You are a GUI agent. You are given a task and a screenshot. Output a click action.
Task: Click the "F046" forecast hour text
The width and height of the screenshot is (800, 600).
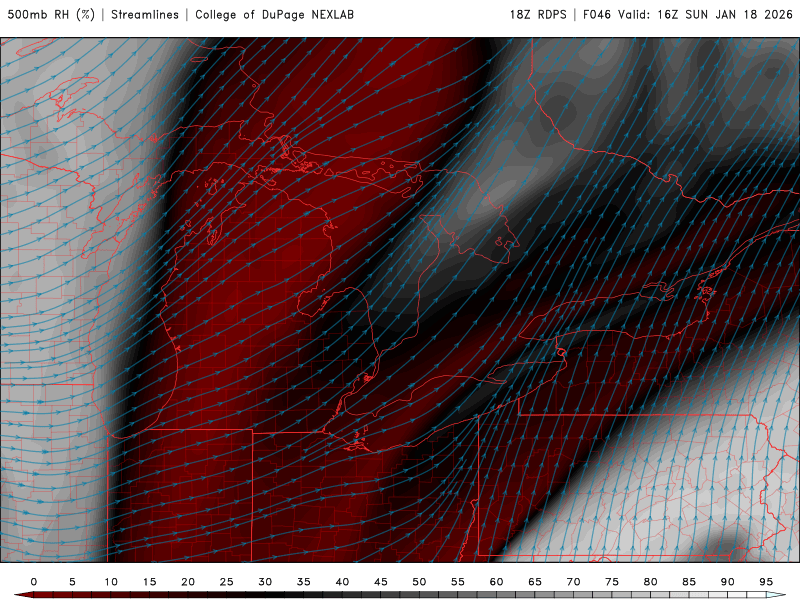(x=597, y=14)
